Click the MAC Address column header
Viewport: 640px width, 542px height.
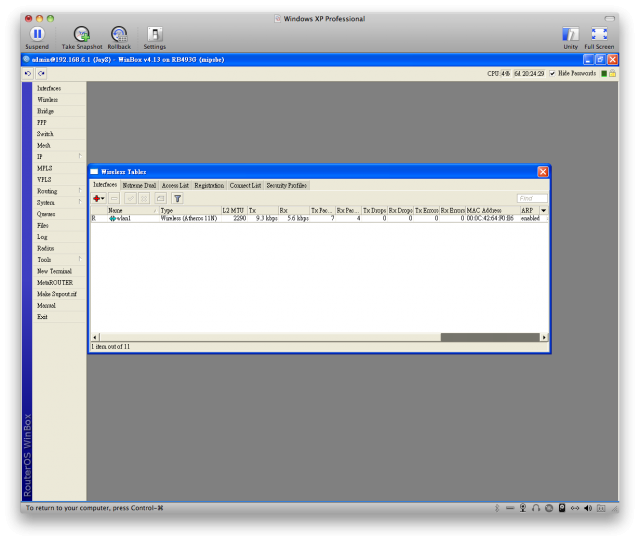click(493, 210)
